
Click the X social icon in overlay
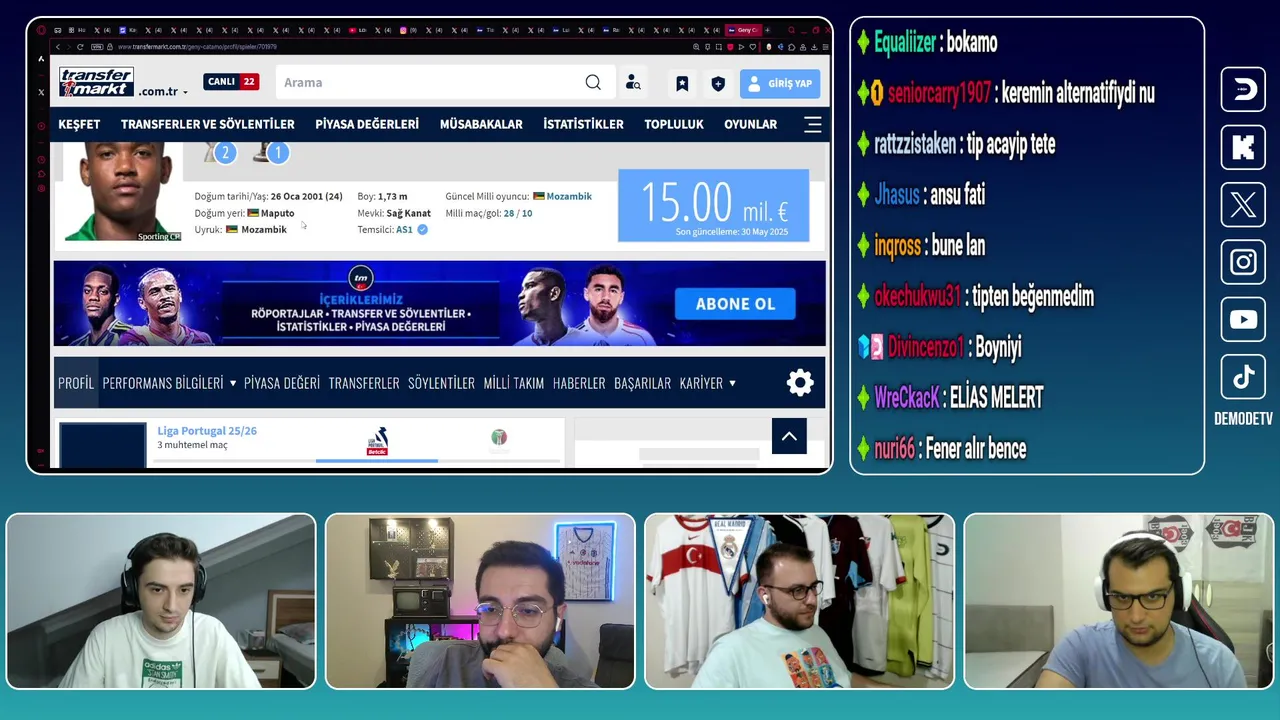click(x=1243, y=205)
